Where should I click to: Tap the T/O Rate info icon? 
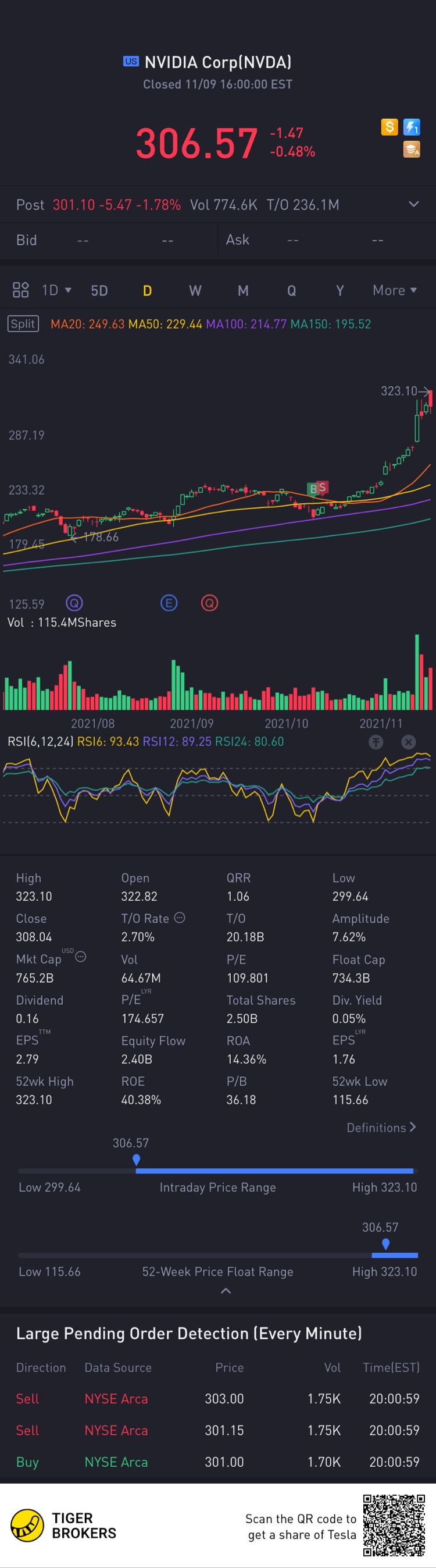coord(180,918)
